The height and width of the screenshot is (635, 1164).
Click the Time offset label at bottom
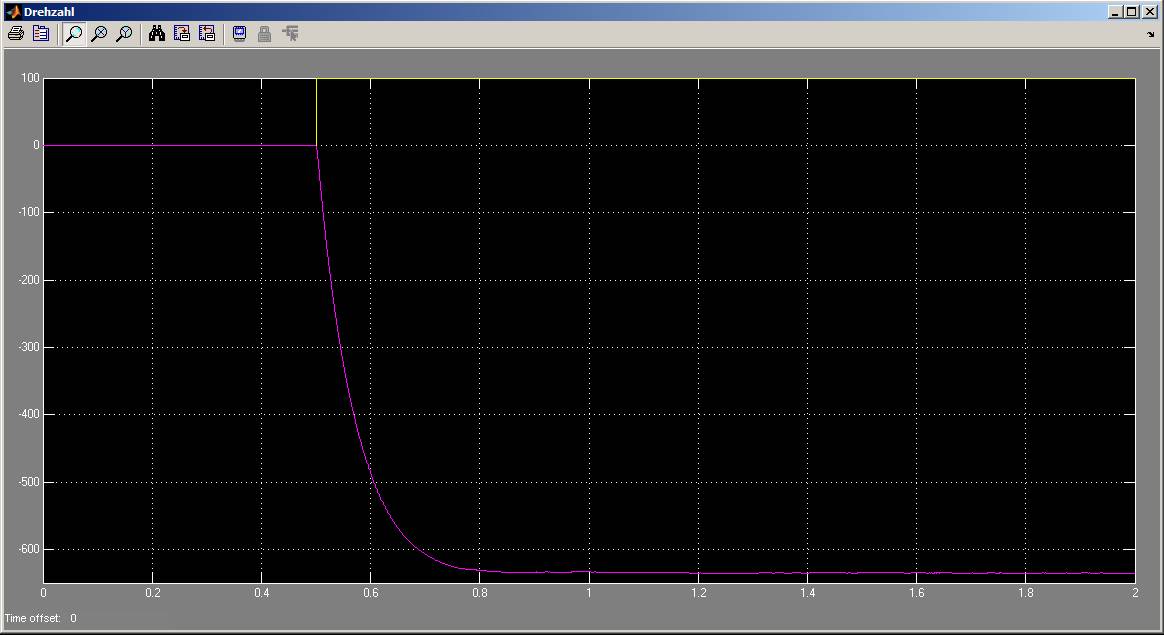coord(33,618)
